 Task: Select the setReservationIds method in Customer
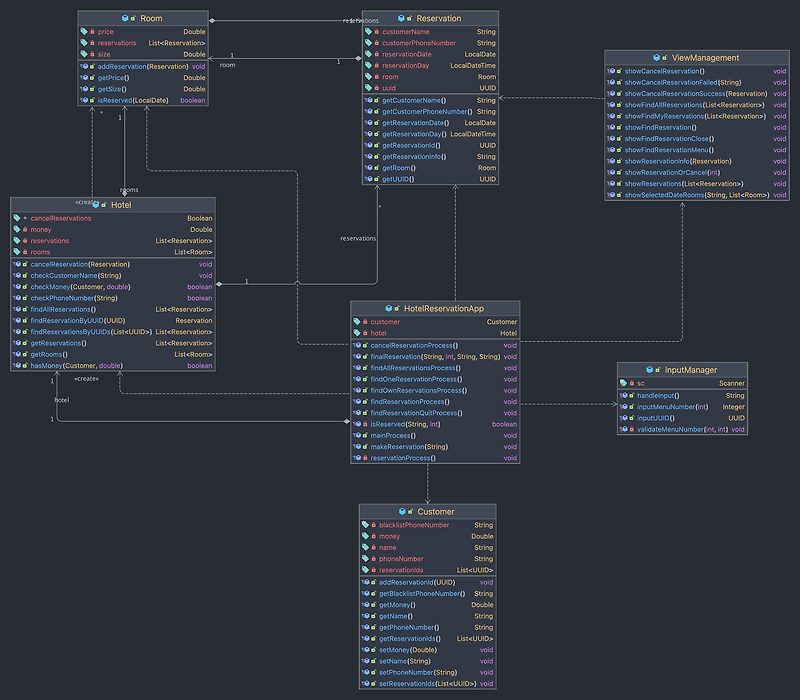pyautogui.click(x=428, y=684)
